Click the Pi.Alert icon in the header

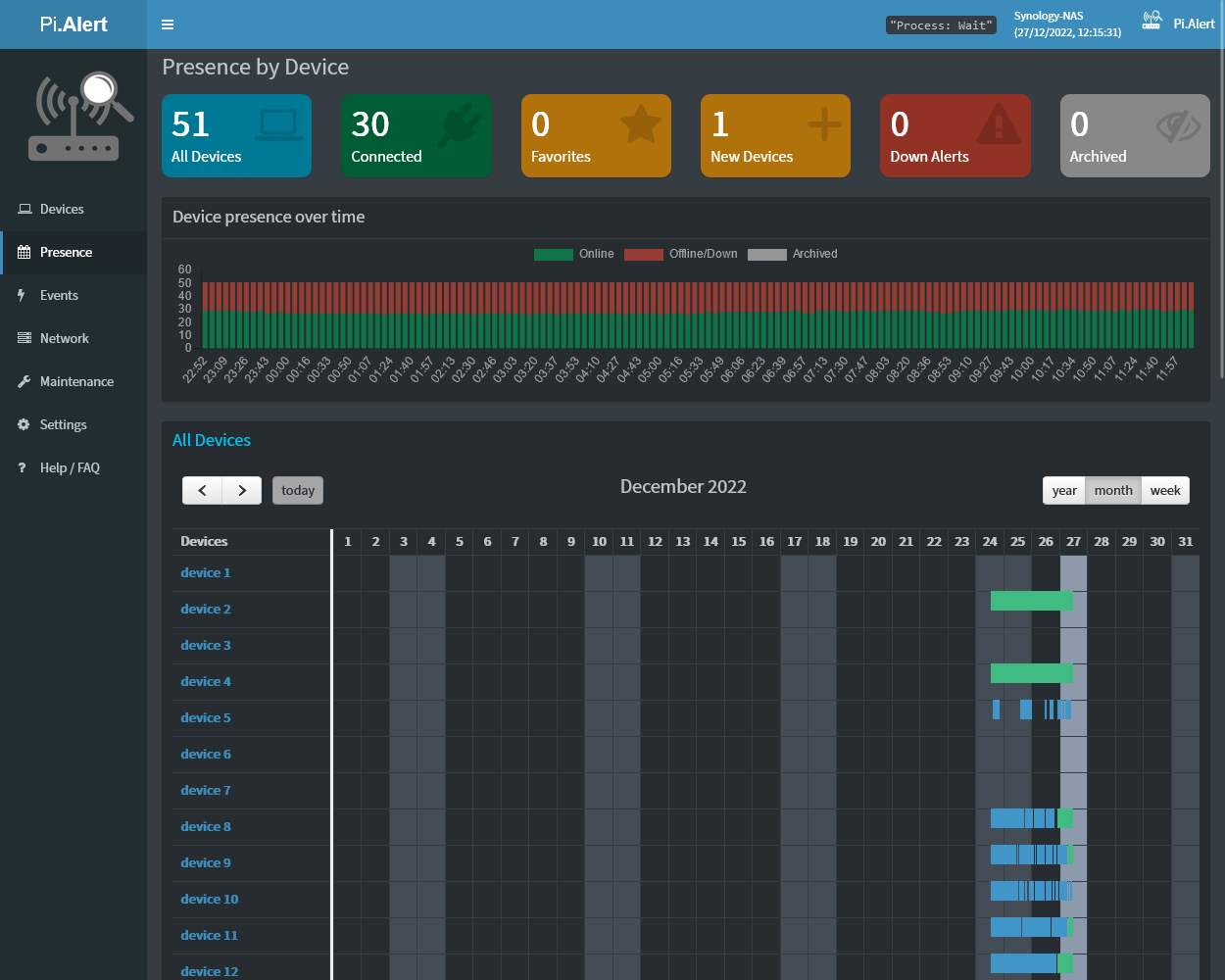(1151, 22)
